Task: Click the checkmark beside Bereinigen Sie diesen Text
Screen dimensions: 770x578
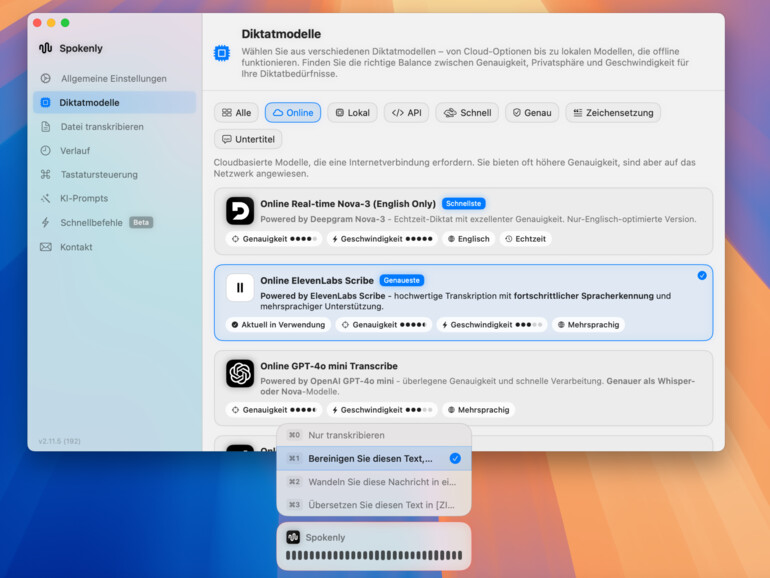Action: click(x=455, y=459)
